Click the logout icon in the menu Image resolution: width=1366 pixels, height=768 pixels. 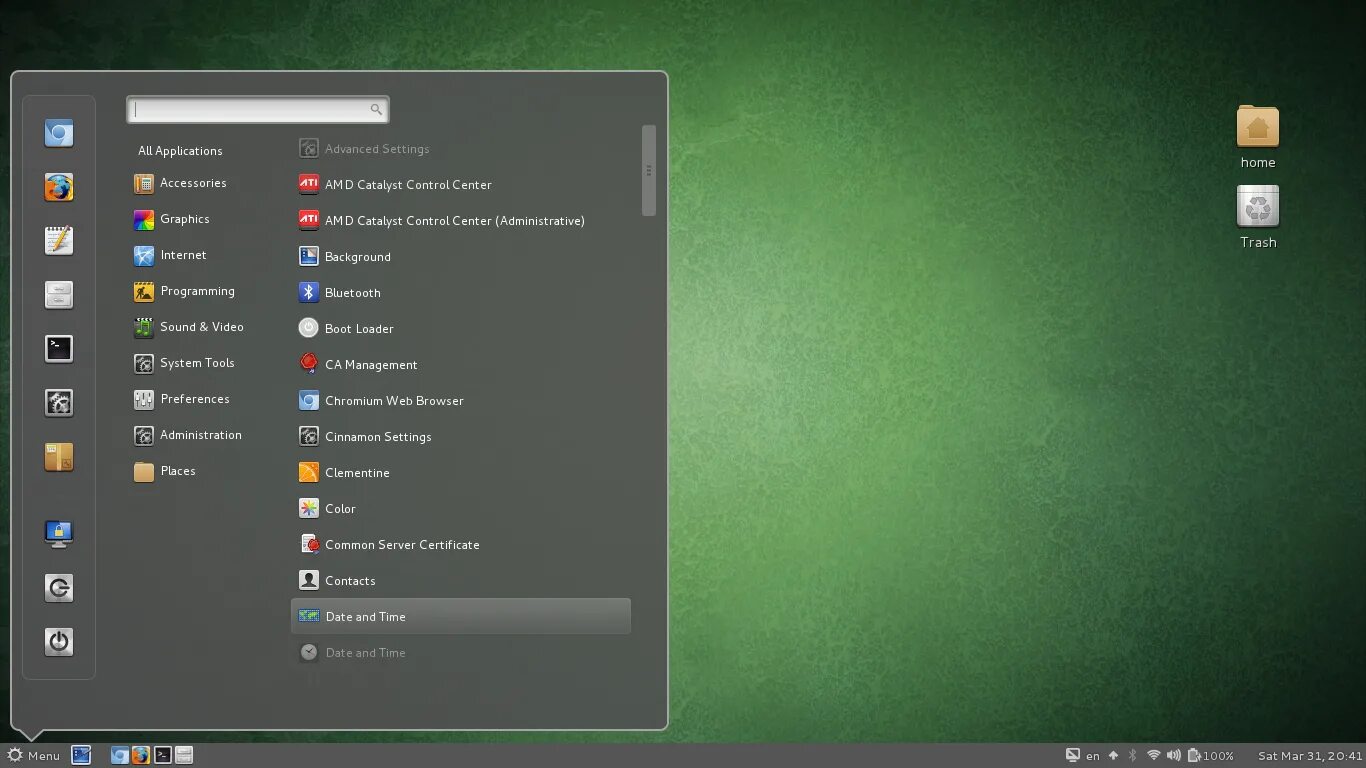click(58, 588)
